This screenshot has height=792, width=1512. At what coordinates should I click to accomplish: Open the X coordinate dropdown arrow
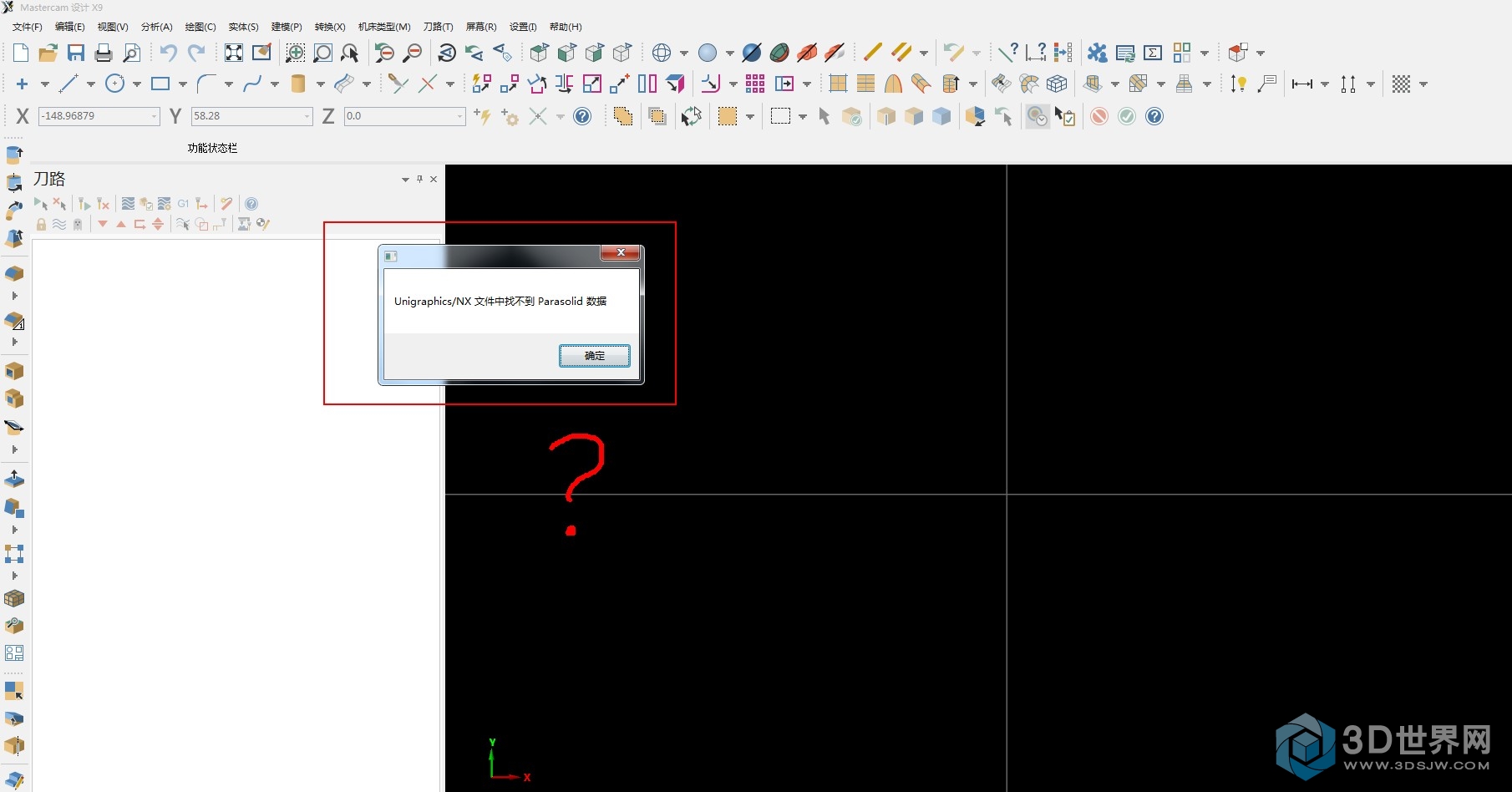coord(154,116)
